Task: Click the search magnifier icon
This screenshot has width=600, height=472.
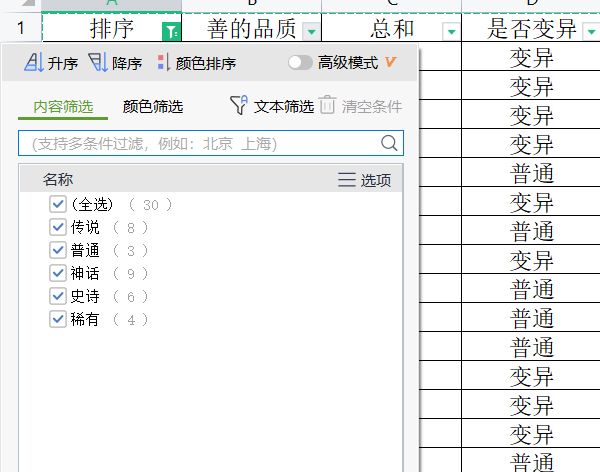Action: coord(389,143)
